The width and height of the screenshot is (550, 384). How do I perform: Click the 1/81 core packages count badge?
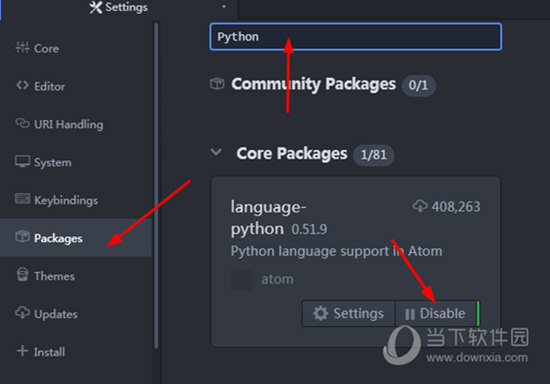374,155
